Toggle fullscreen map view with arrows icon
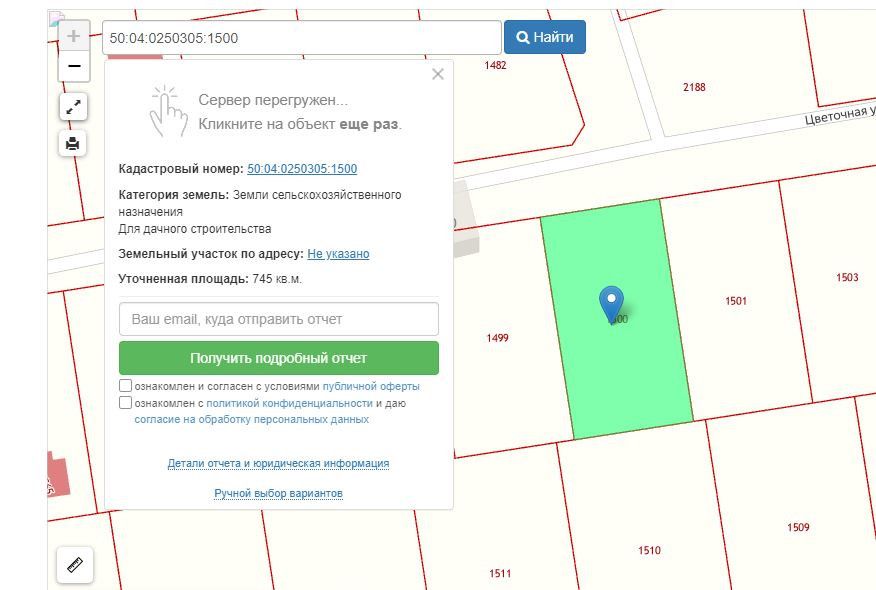The width and height of the screenshot is (876, 590). [x=73, y=107]
